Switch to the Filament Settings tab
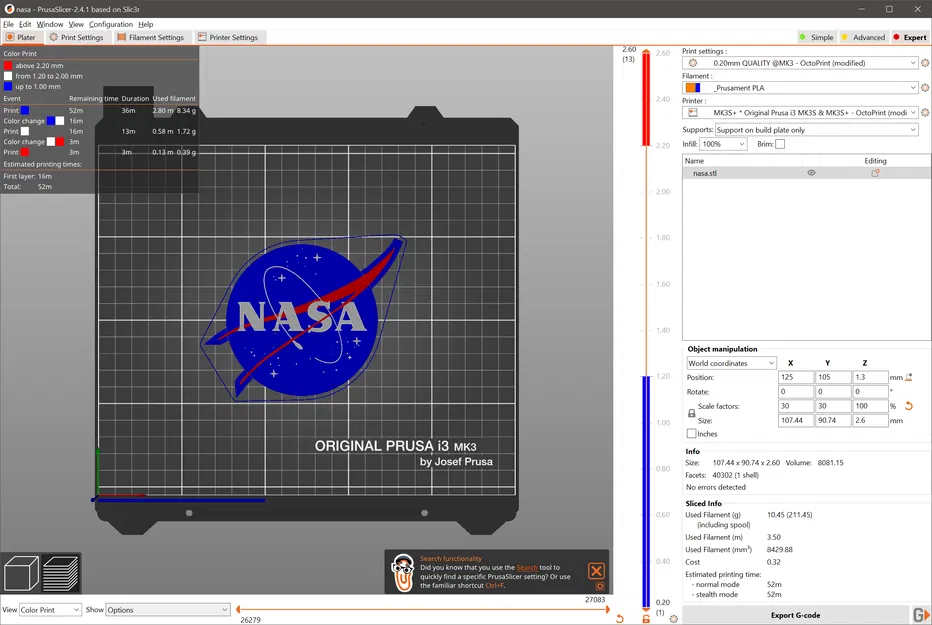932x625 pixels. [x=151, y=37]
